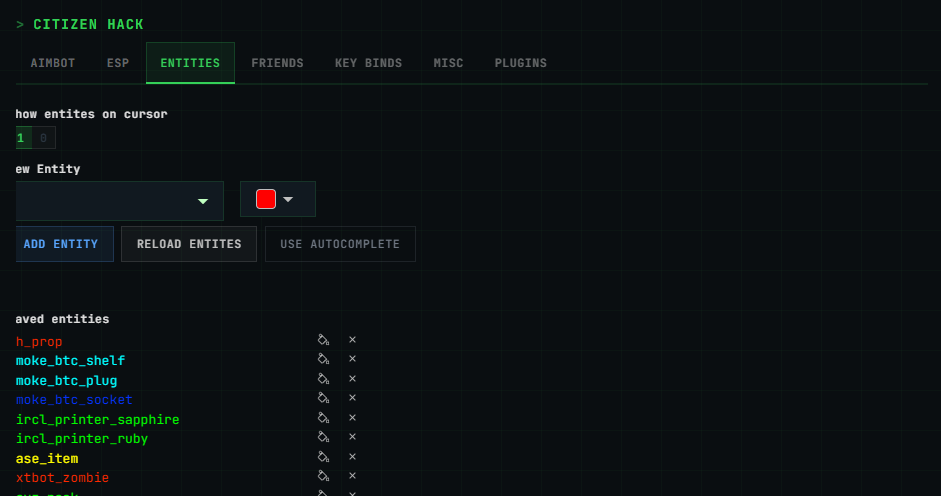Recolor ircl_printer_ruby using its paint bucket
Screen dimensions: 941x496
coord(323,437)
